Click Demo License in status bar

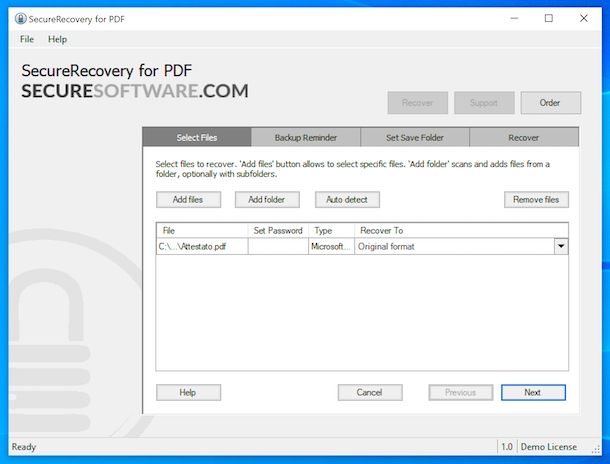point(549,447)
